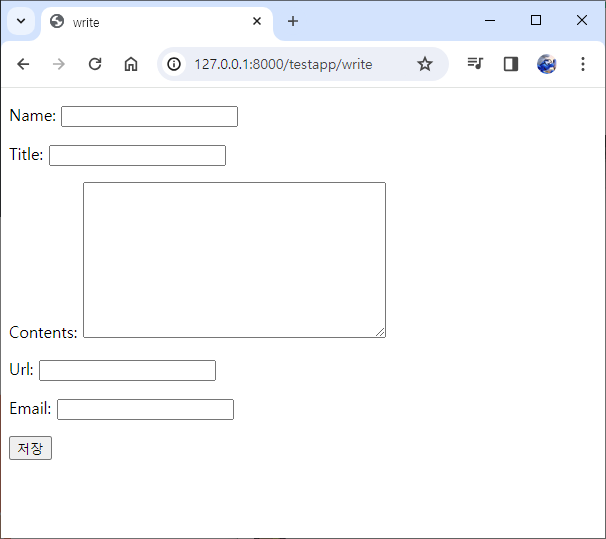Click the Contents textarea resize handle

pos(380,332)
